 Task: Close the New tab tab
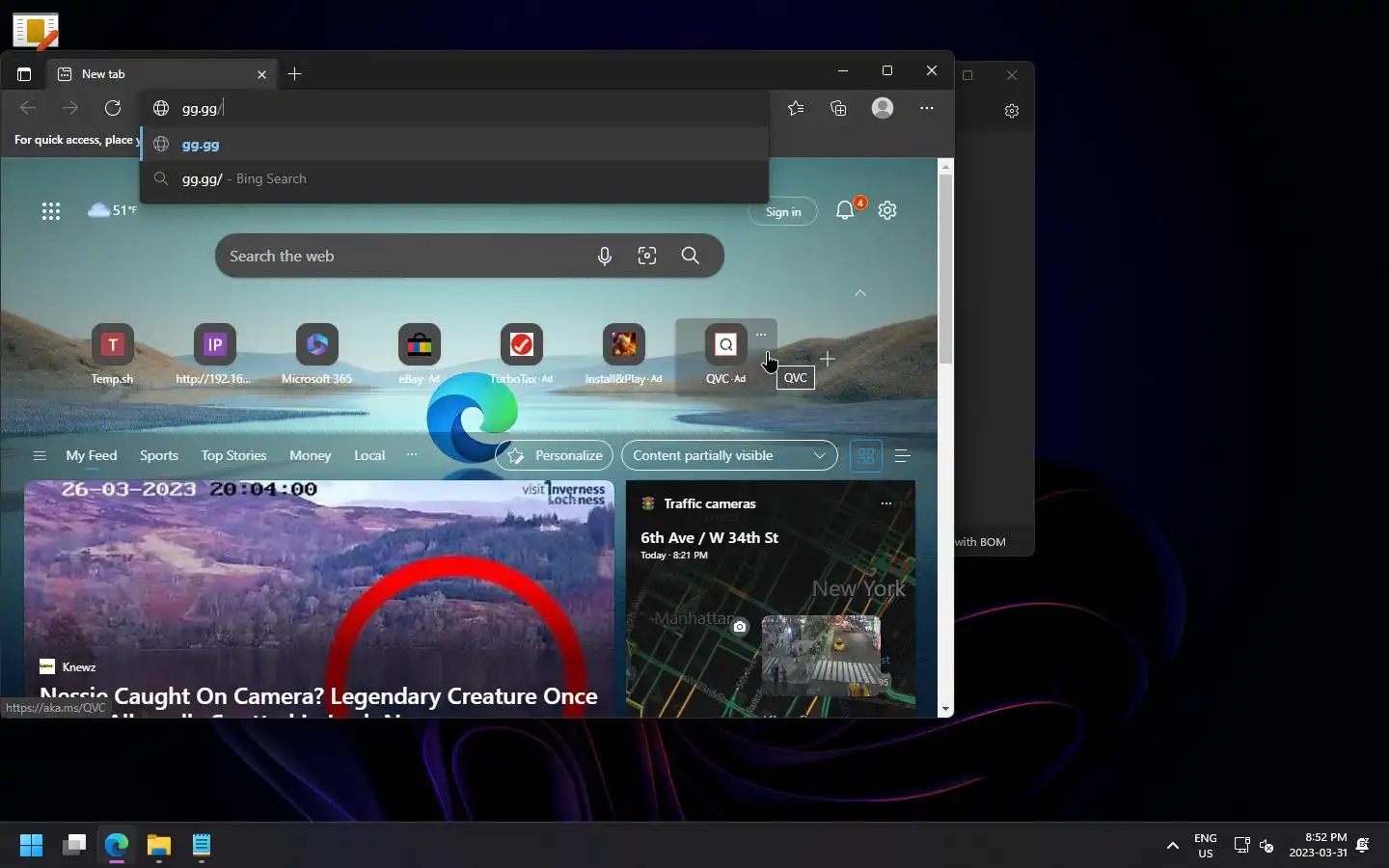pos(261,74)
